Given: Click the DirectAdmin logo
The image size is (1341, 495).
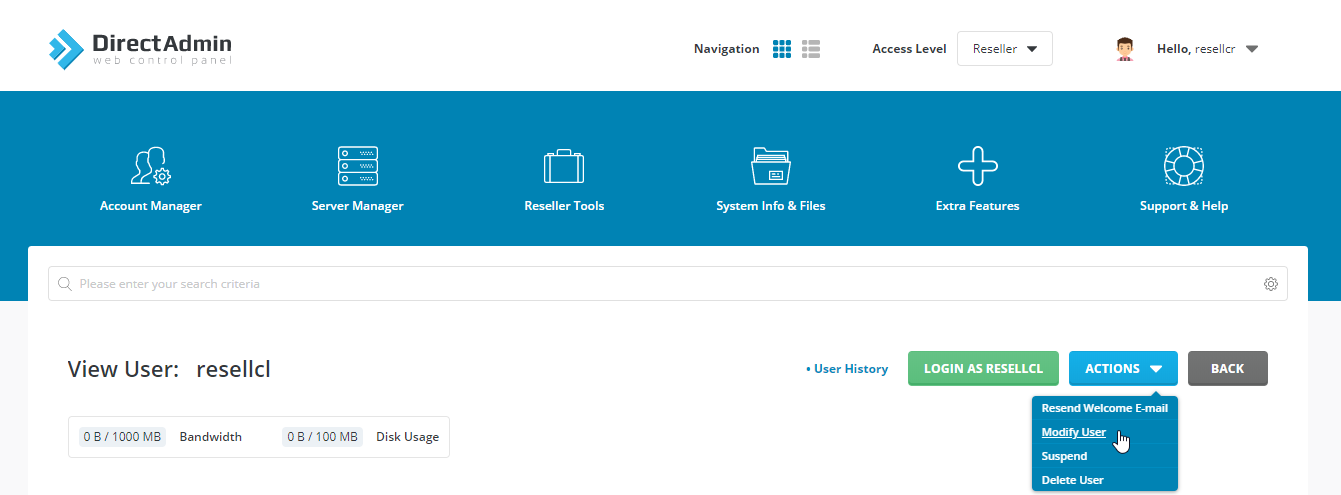Looking at the screenshot, I should coord(140,49).
